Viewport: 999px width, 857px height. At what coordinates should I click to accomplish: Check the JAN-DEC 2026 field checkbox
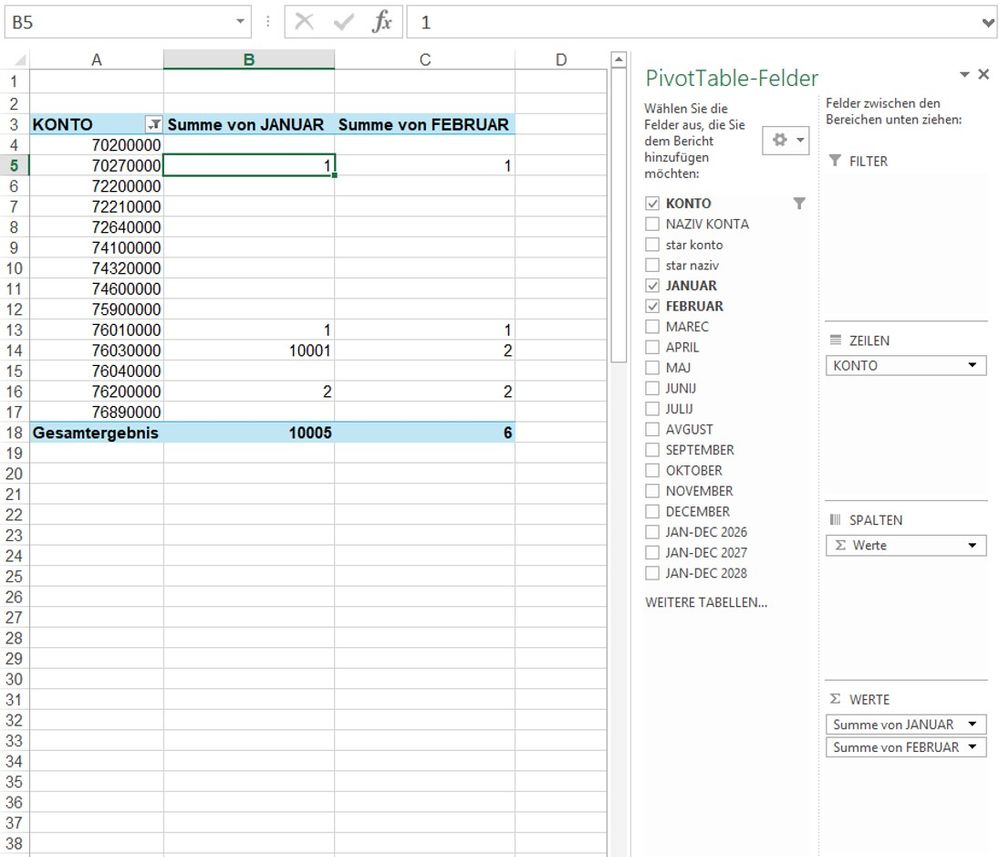(652, 532)
